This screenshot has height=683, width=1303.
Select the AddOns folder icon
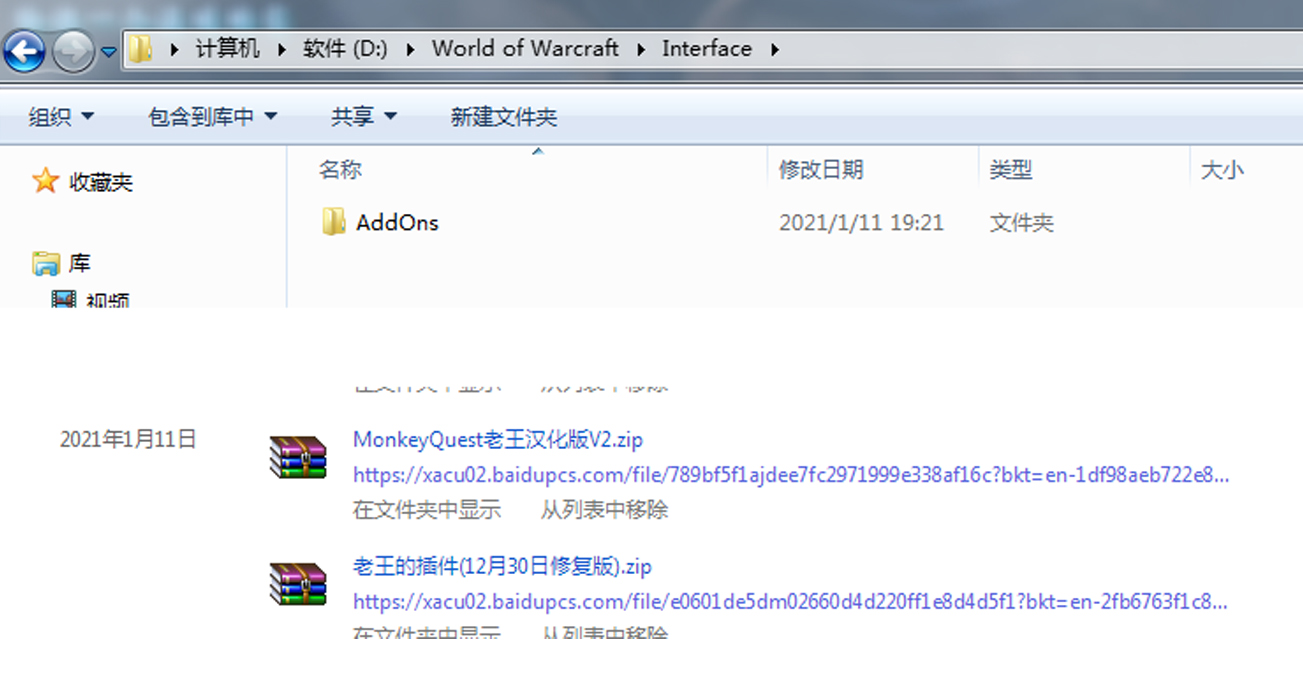tap(334, 222)
